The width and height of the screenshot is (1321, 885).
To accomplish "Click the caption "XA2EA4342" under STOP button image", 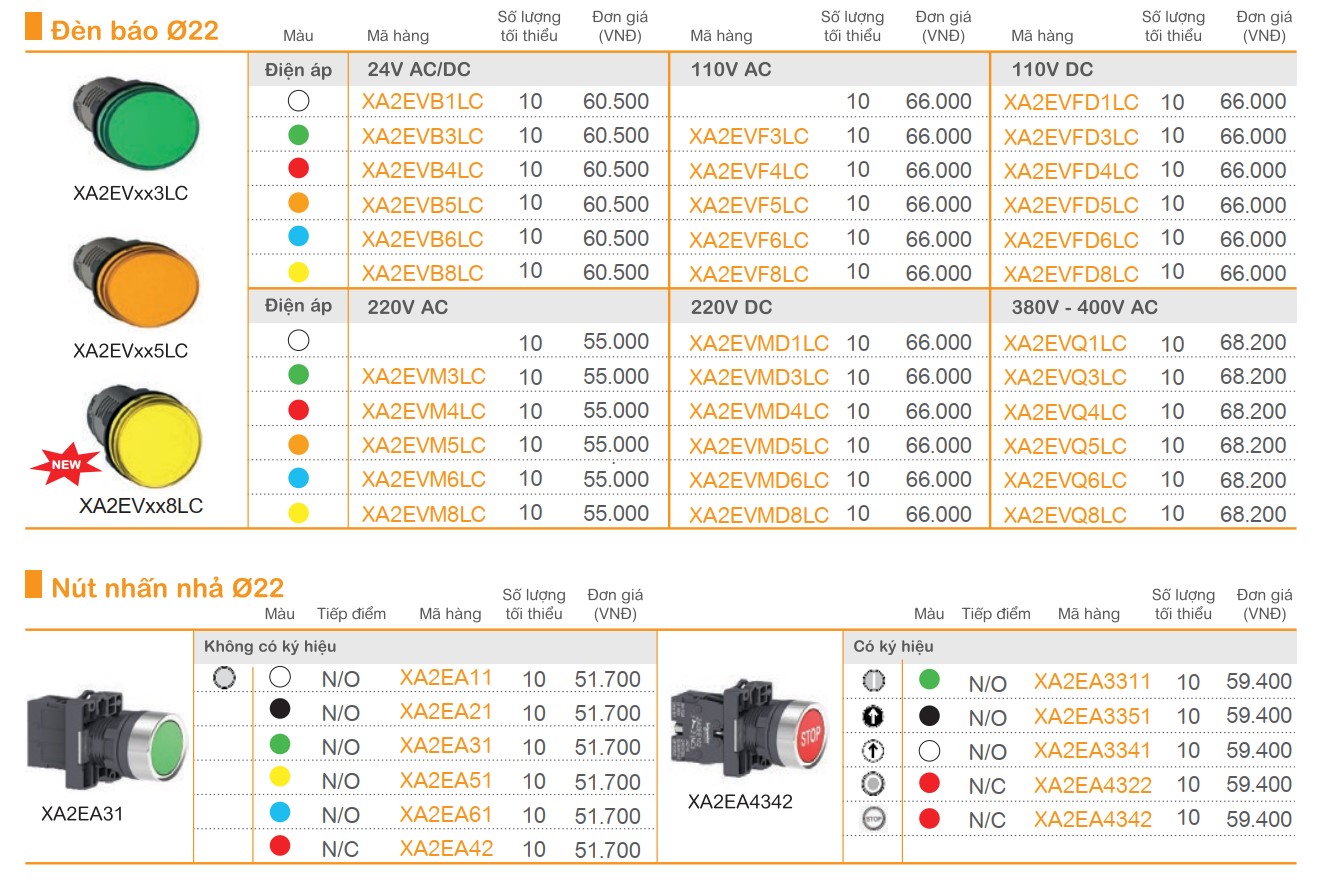I will pos(740,802).
